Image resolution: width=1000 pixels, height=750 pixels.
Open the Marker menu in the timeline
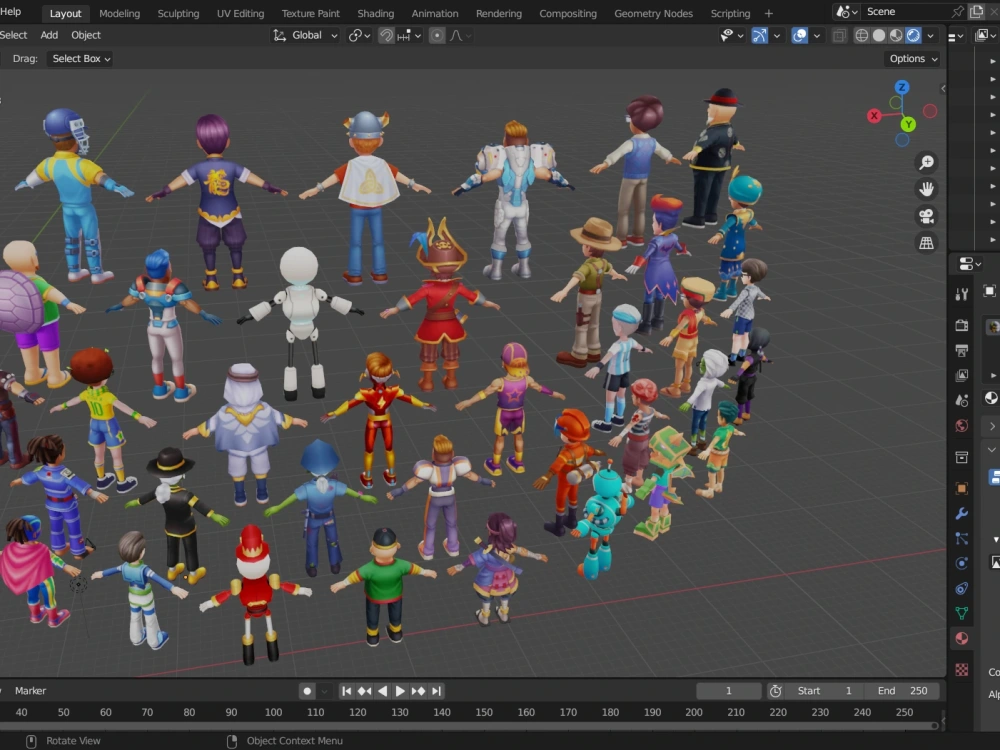tap(30, 690)
